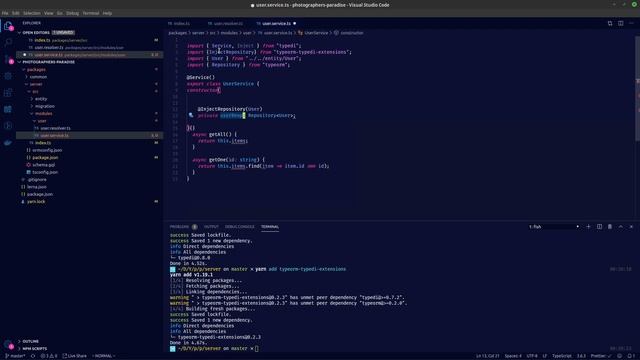Close the terminal panel
640x360 pixels.
tap(631, 227)
